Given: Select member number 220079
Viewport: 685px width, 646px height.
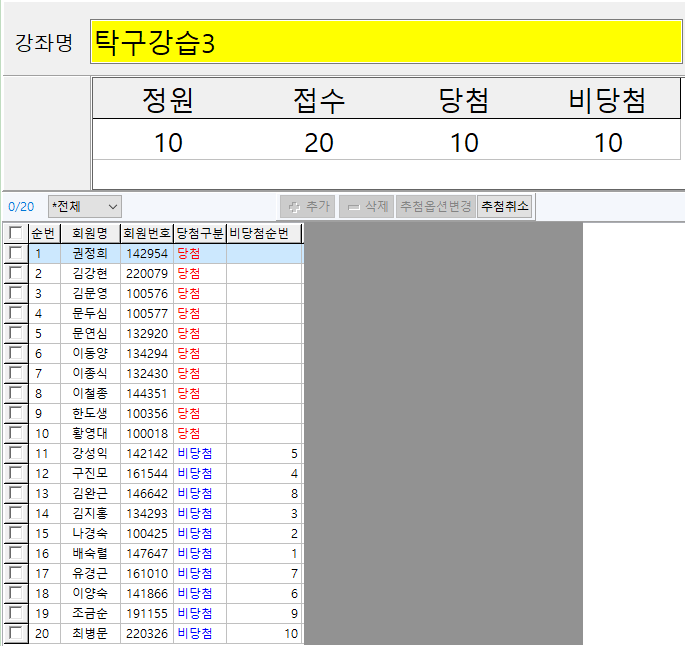Looking at the screenshot, I should [147, 273].
